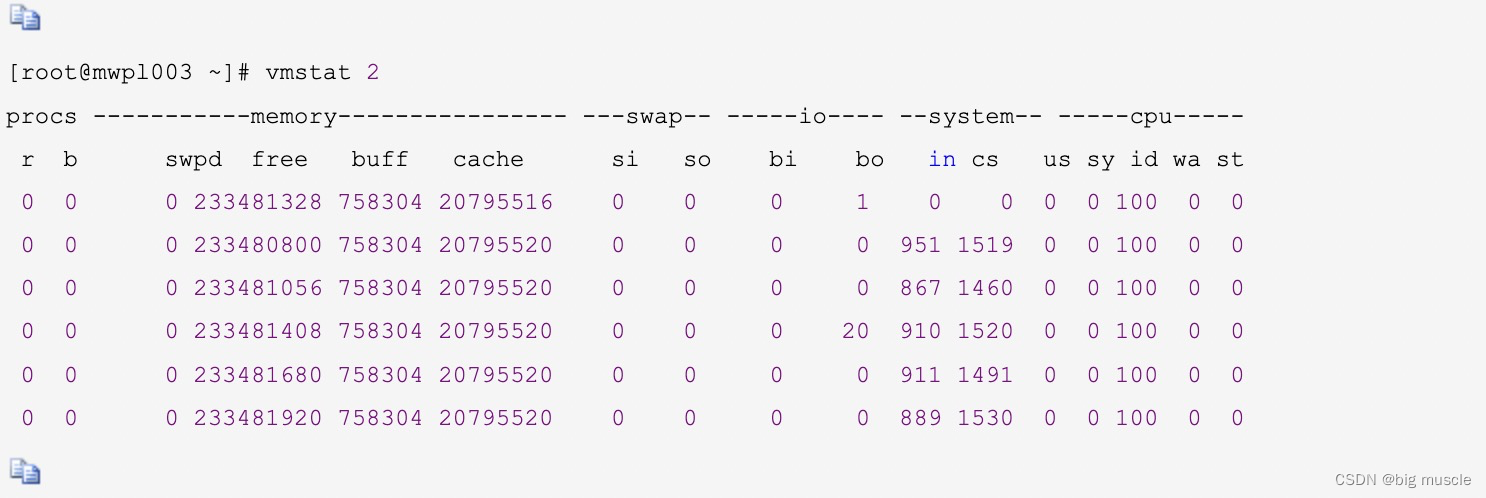
Task: Select the "vmstat" command word
Action: tap(309, 74)
